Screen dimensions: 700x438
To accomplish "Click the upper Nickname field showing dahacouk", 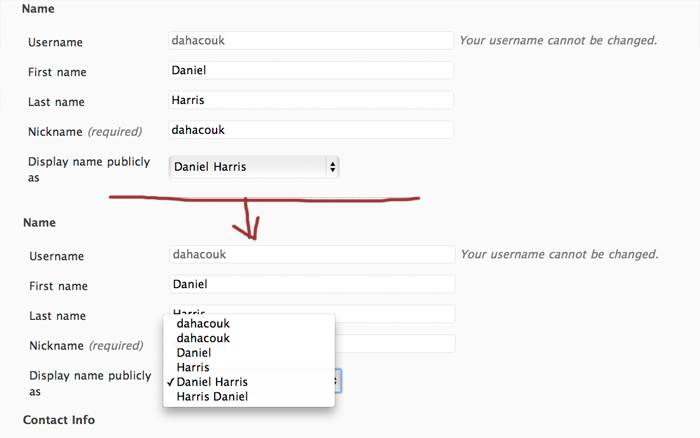I will tap(311, 130).
